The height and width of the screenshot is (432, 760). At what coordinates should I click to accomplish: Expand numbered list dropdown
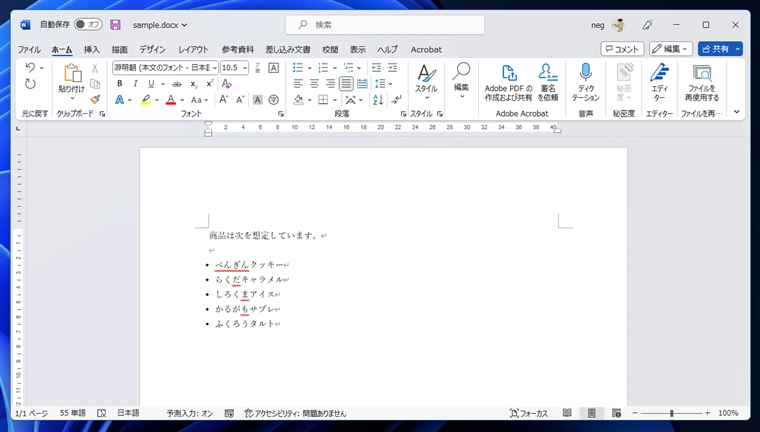[x=334, y=68]
